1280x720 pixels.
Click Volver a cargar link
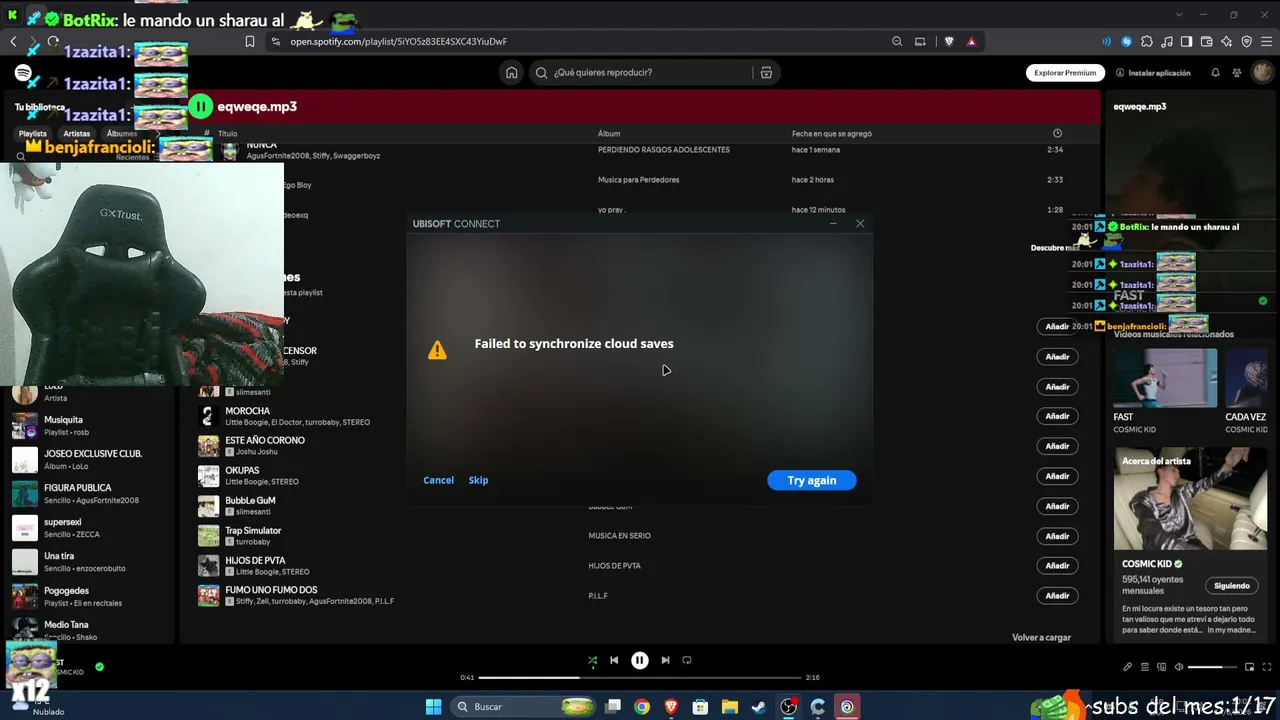[x=1041, y=637]
